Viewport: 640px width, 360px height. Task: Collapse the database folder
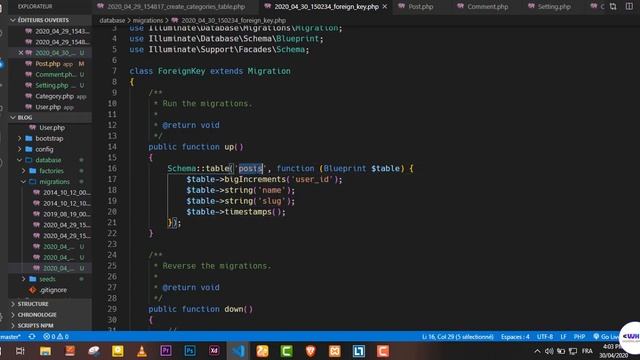tap(48, 160)
